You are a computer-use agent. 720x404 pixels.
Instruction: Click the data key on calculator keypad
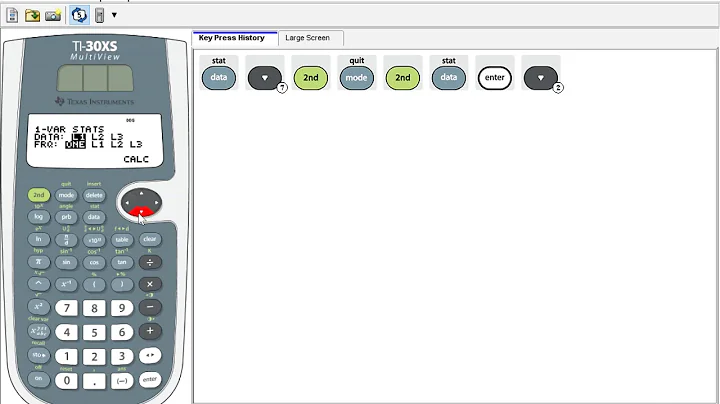coord(94,217)
